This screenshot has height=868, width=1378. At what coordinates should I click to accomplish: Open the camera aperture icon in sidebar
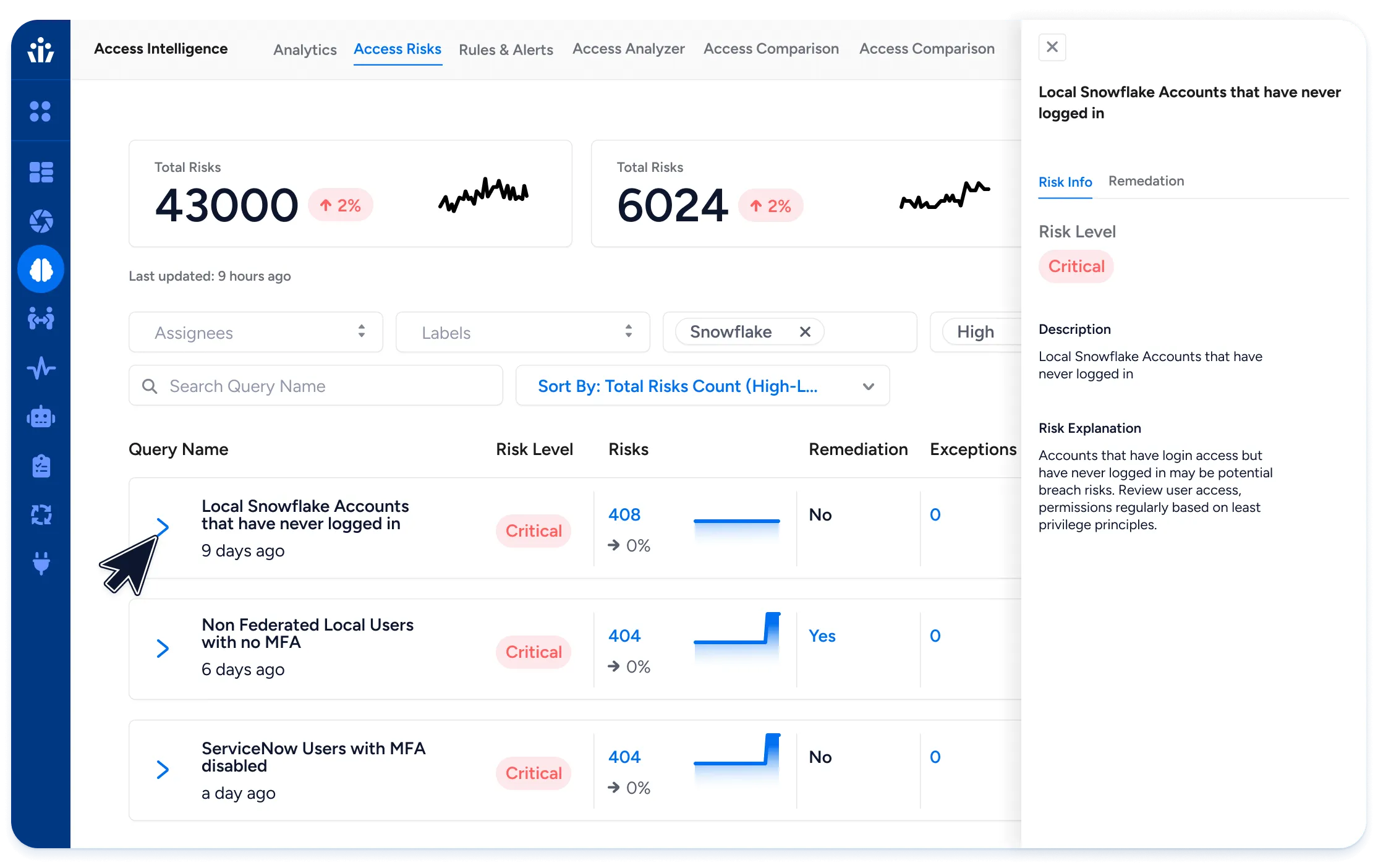41,221
